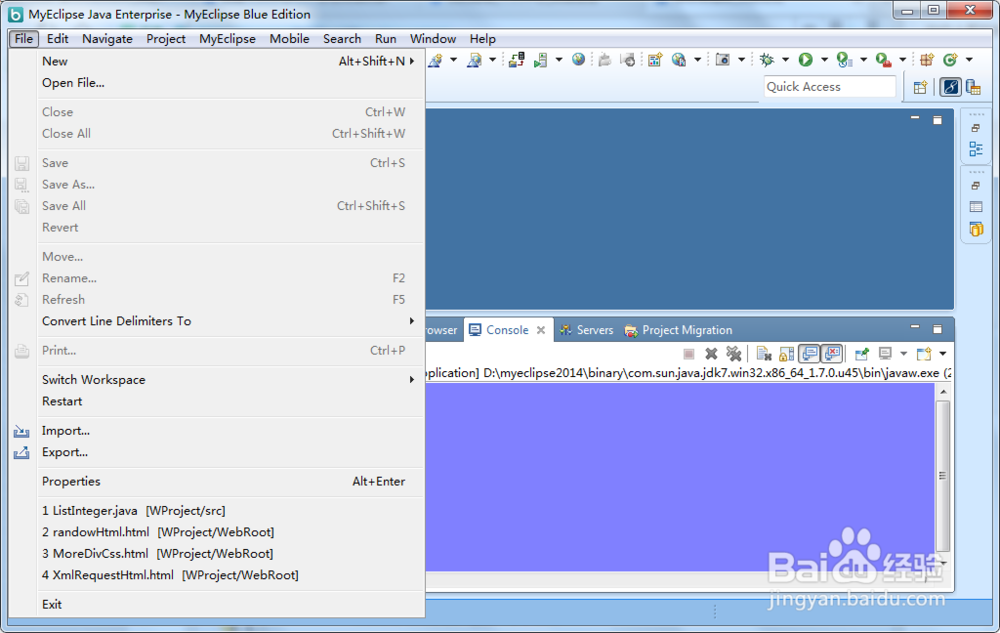1000x633 pixels.
Task: Click the Open Console icon
Action: [x=924, y=353]
